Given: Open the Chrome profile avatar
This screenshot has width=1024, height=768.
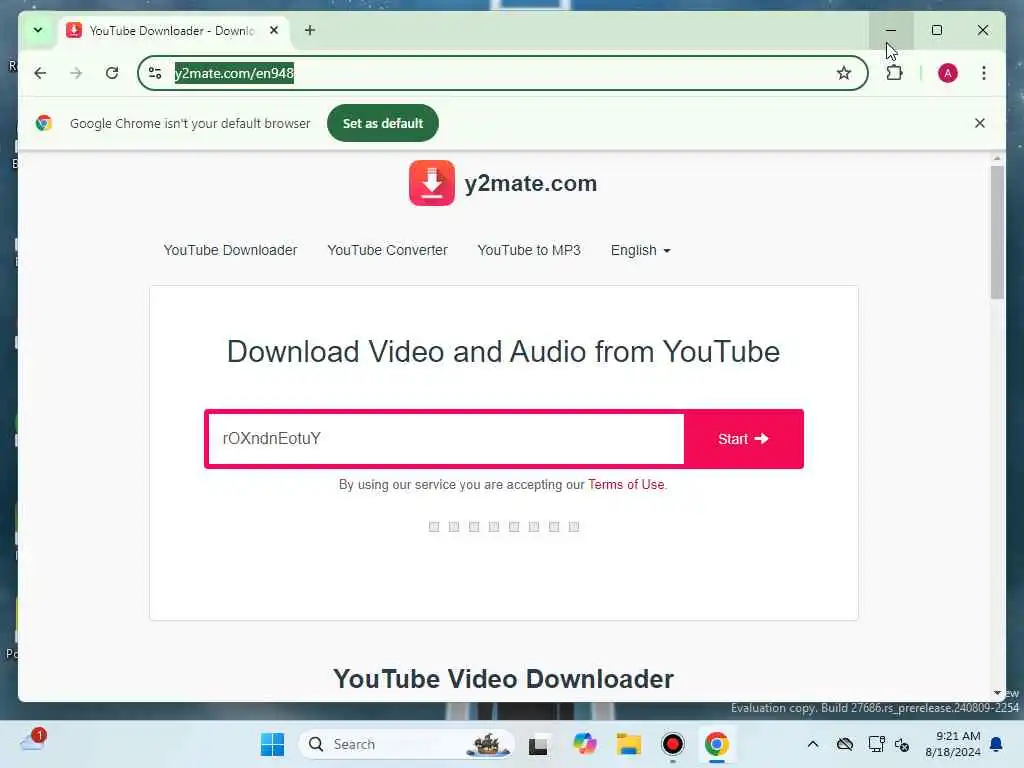Looking at the screenshot, I should [948, 73].
